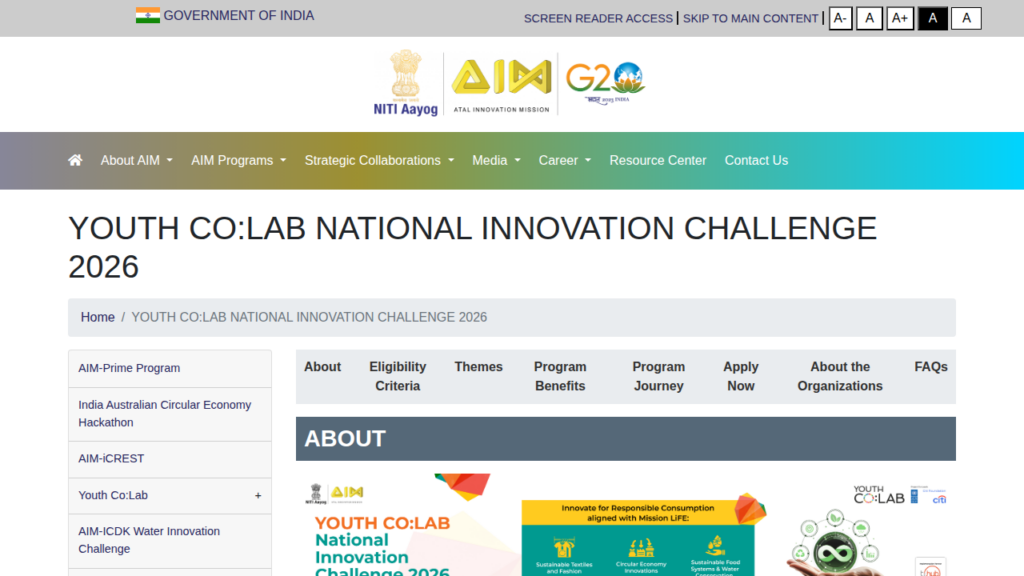Go to the Eligibility Criteria tab
The width and height of the screenshot is (1024, 576).
[x=397, y=376]
